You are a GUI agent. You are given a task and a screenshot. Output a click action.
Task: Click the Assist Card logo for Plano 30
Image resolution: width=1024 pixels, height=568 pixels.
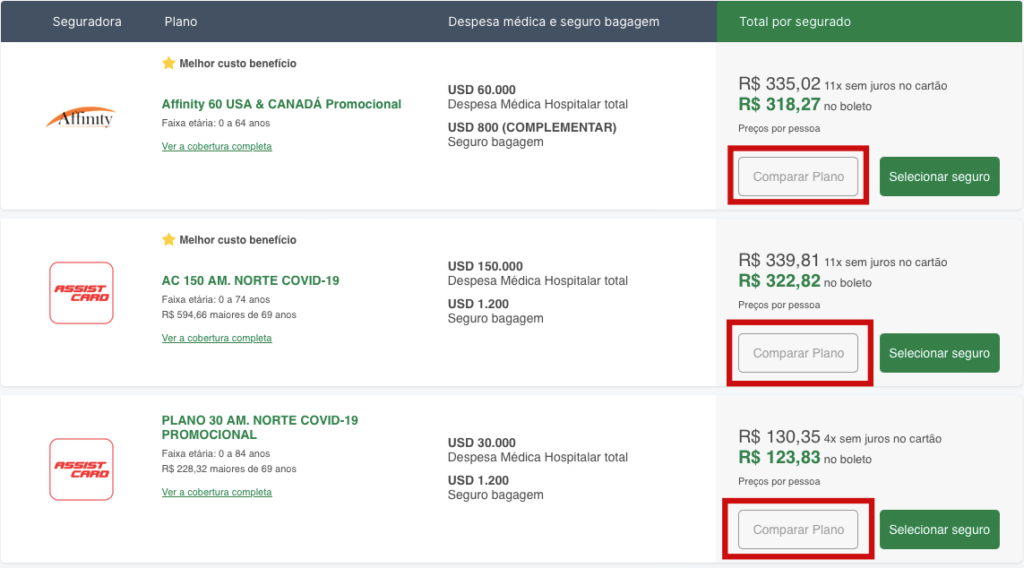coord(81,469)
